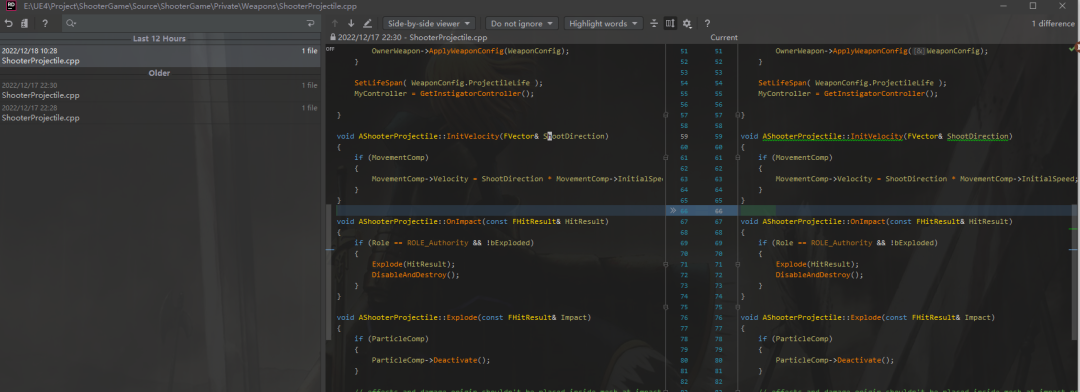Click the Create Patch icon

24,23
